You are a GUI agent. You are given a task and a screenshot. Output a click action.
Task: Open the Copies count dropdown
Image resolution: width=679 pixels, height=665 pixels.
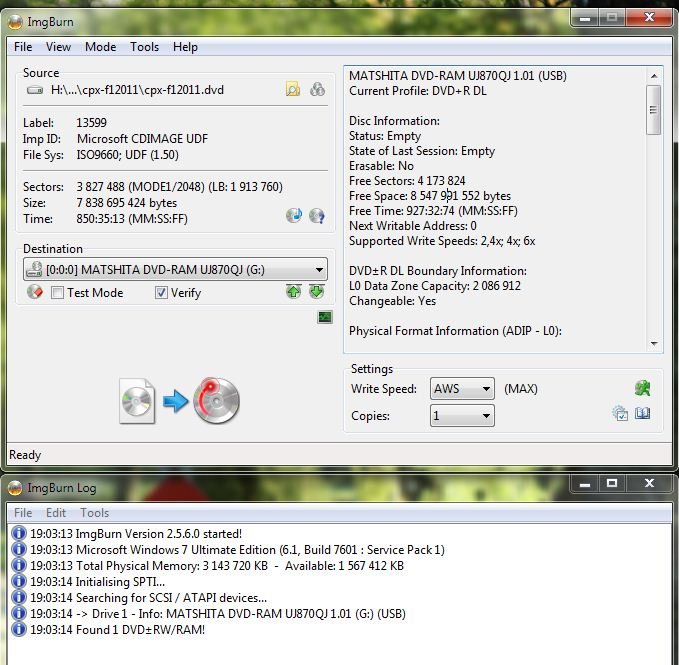tap(462, 416)
